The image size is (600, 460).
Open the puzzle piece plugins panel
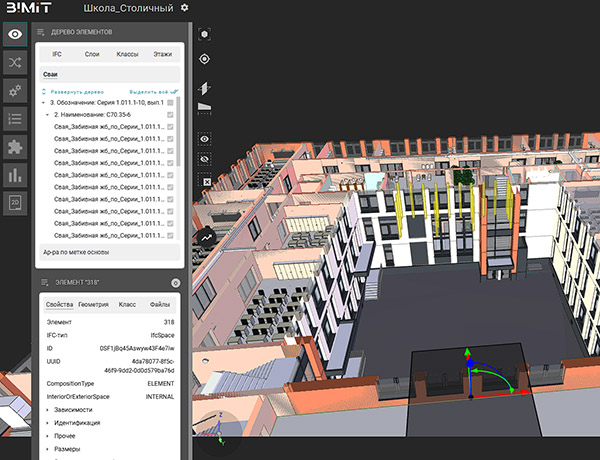(x=16, y=146)
